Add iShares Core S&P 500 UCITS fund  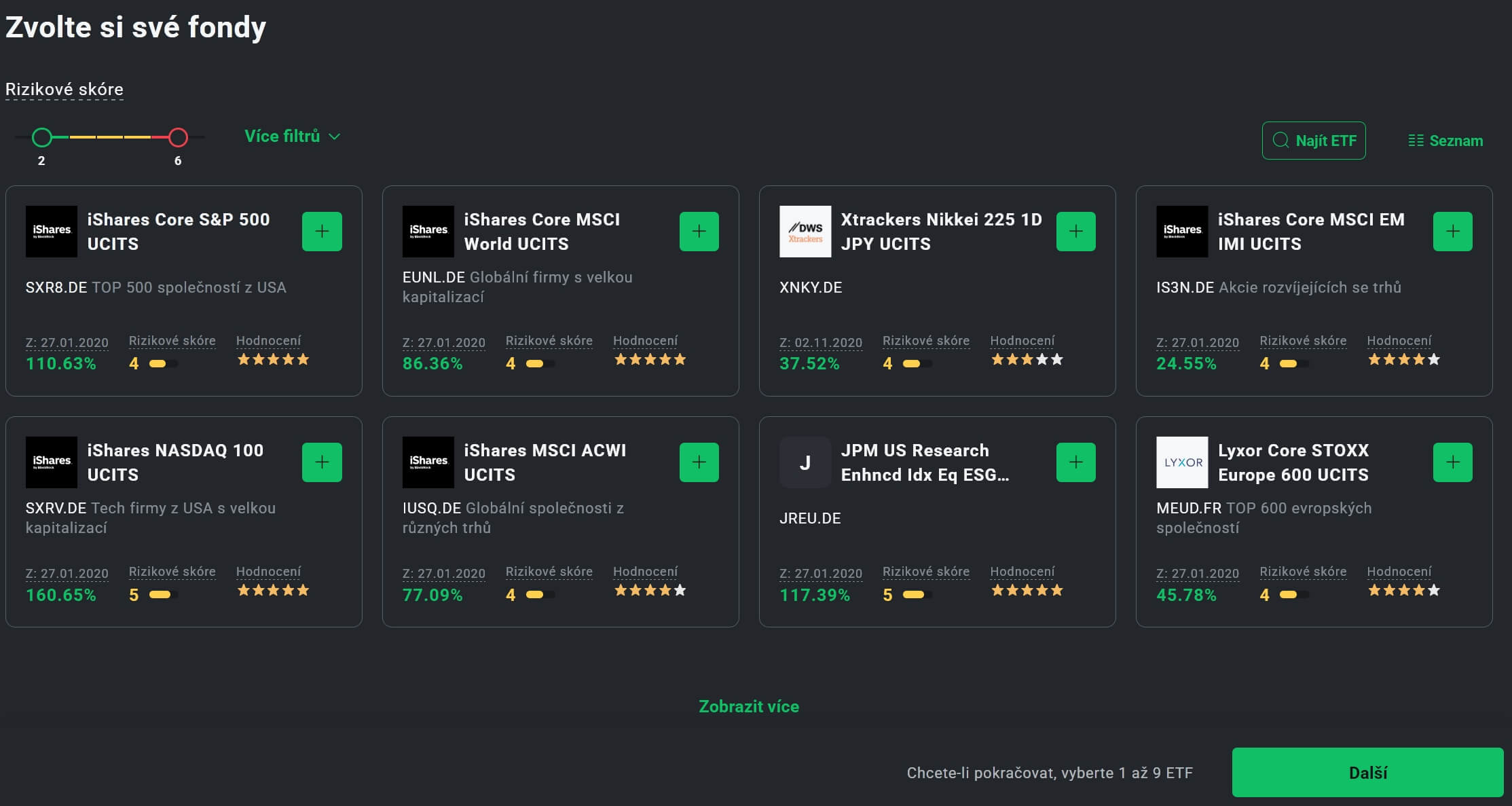click(322, 232)
